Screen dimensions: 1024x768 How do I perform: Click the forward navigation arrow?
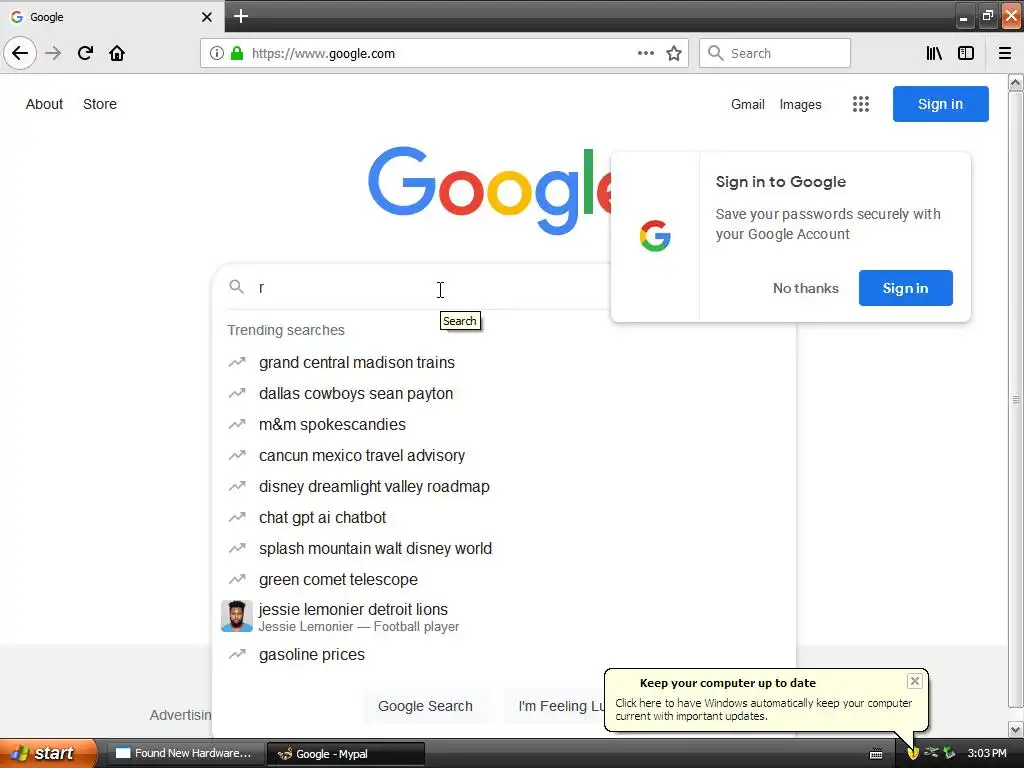(x=54, y=53)
